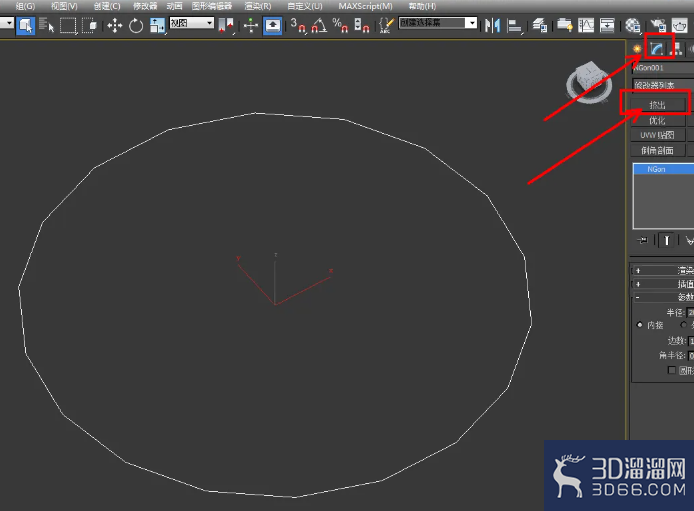Activate Select and Move tool
Image resolution: width=694 pixels, height=511 pixels.
[x=115, y=25]
